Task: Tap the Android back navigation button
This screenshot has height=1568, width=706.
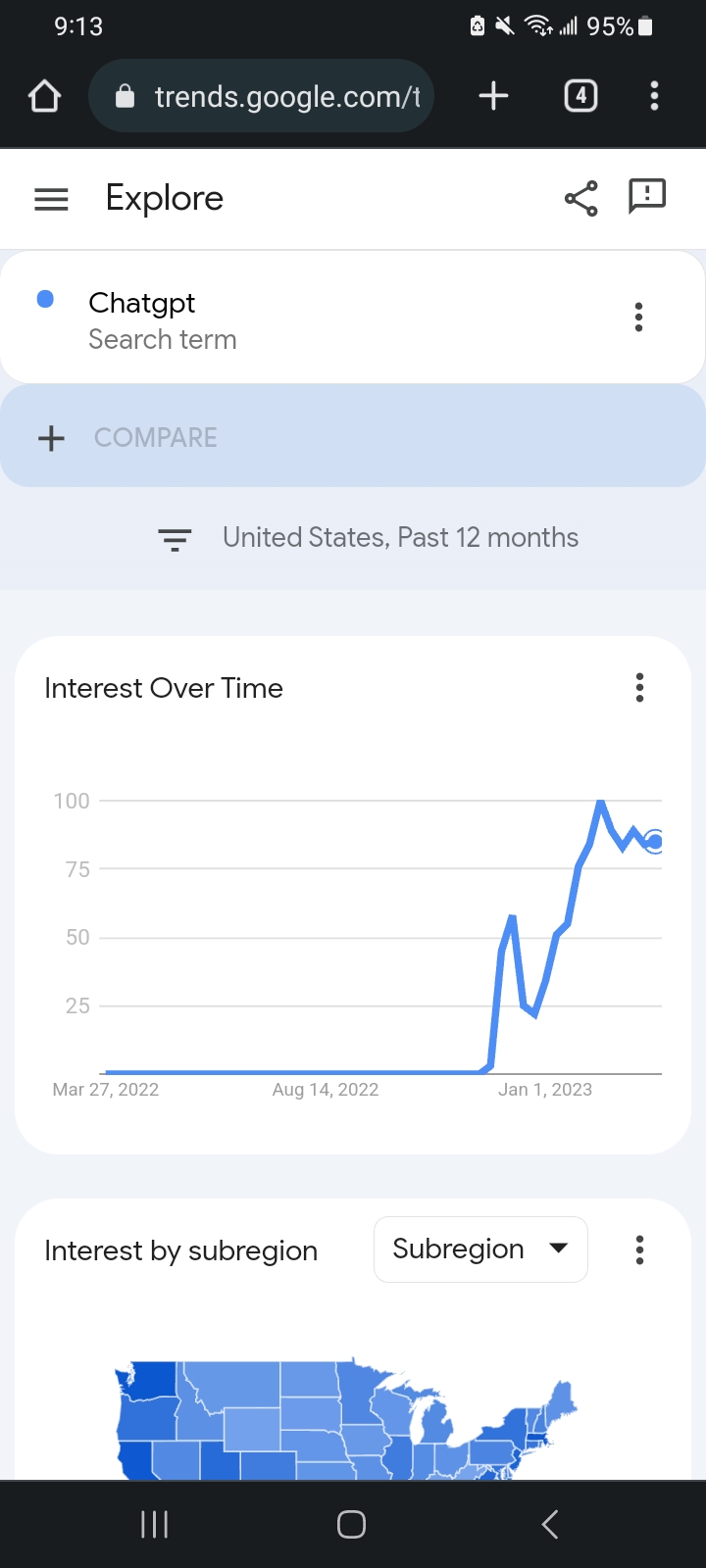Action: [550, 1524]
